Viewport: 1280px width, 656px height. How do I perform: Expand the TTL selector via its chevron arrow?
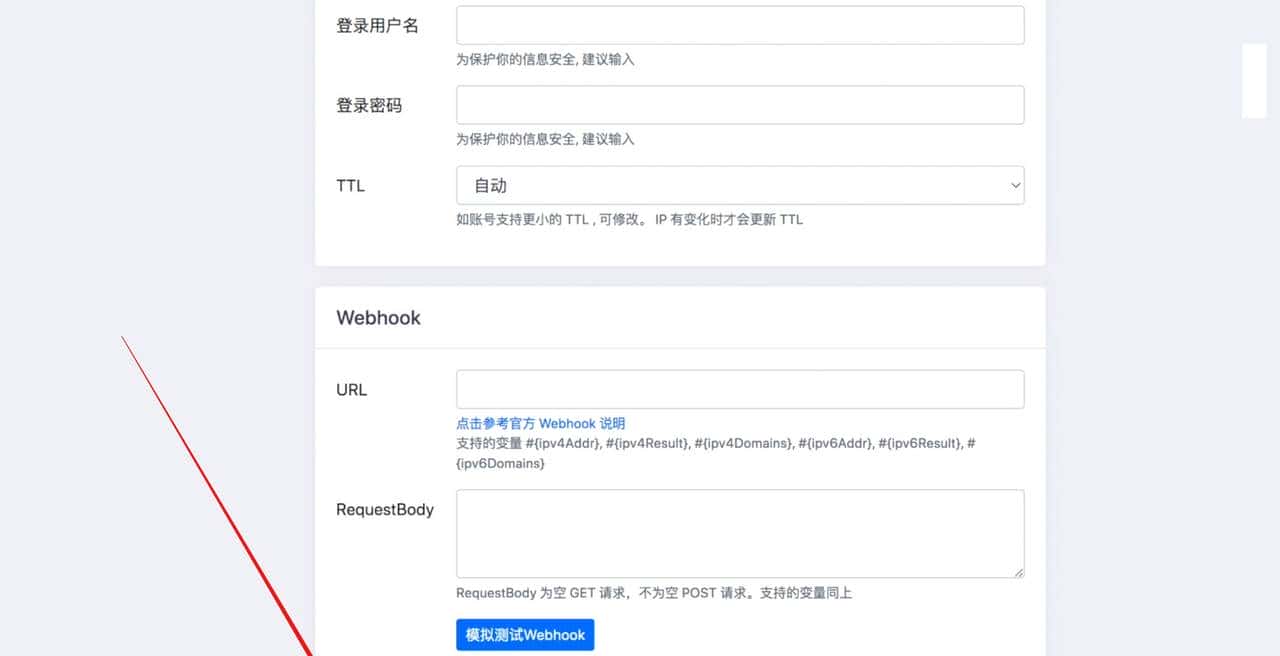point(1015,185)
